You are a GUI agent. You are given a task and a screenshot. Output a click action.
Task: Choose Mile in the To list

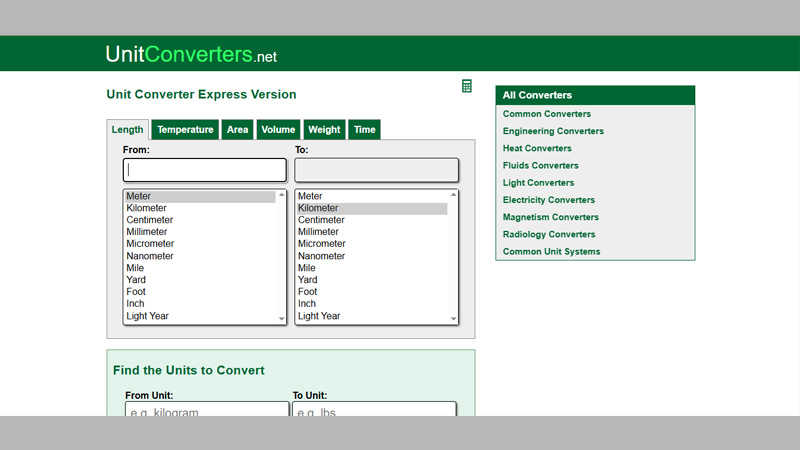307,268
